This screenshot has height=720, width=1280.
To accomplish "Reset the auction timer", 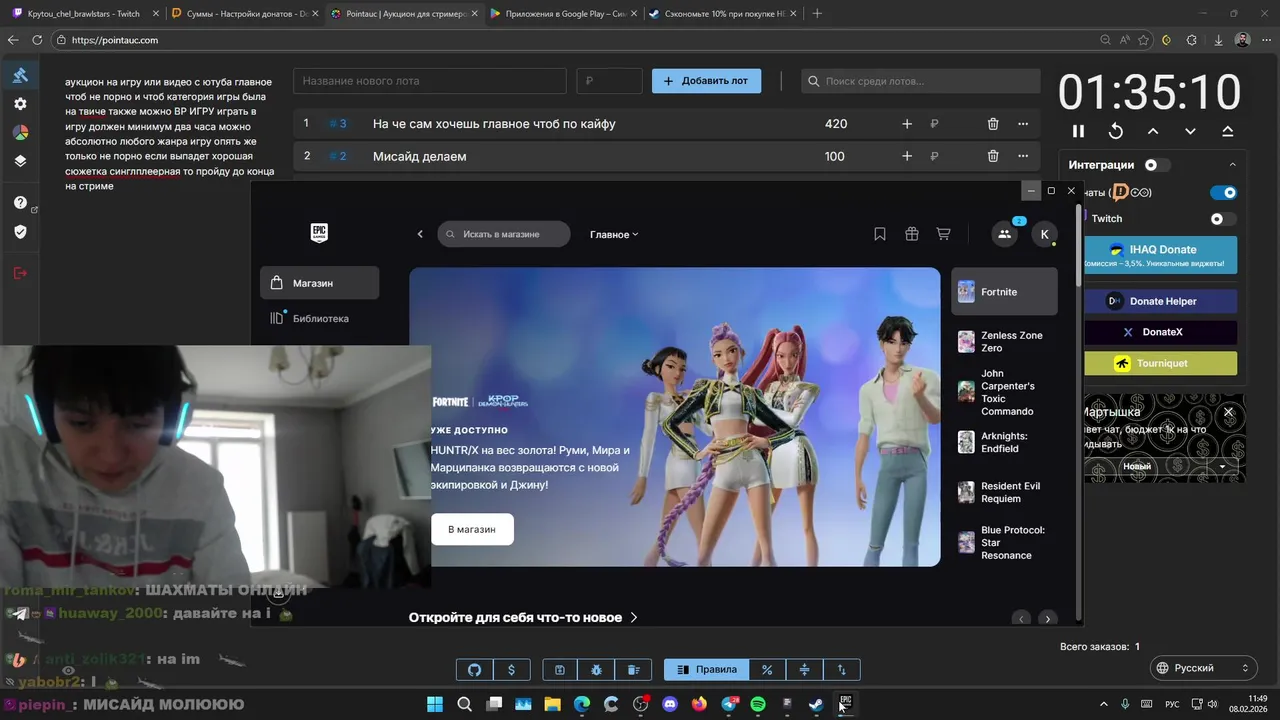I will click(1116, 131).
